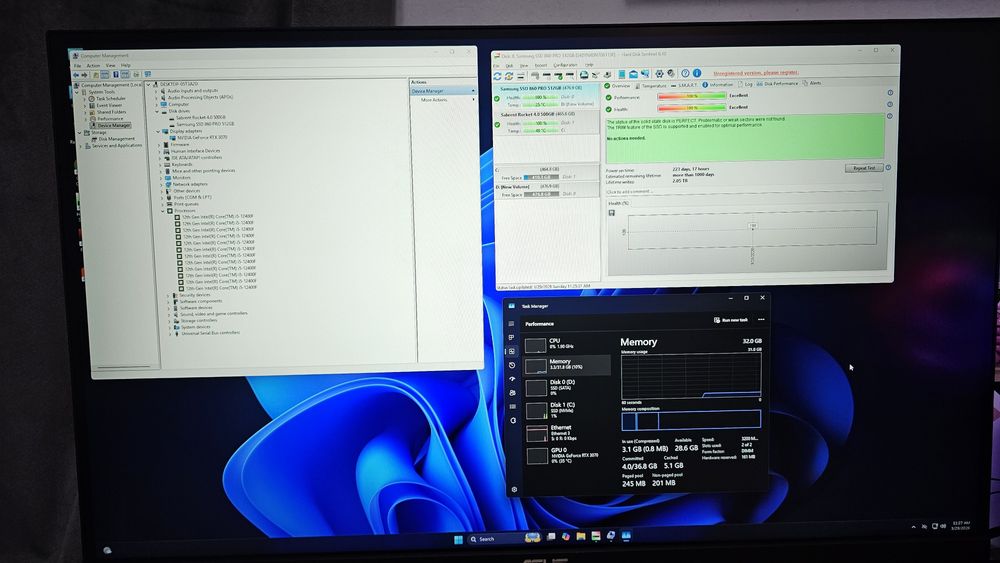1000x563 pixels.
Task: Open Task Manager App history sidebar icon
Action: (511, 365)
